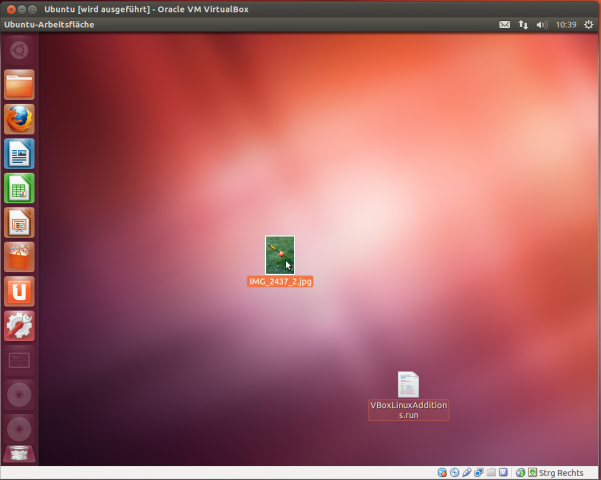Expand the network connections indicator
Screen dimensions: 601x480
coord(523,24)
